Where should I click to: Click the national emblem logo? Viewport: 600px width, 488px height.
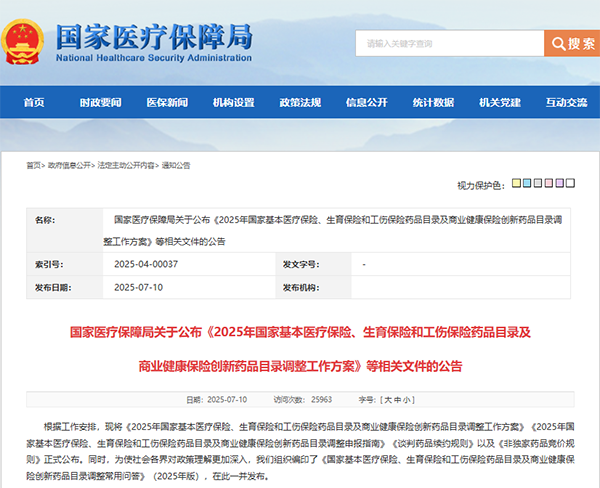point(23,41)
